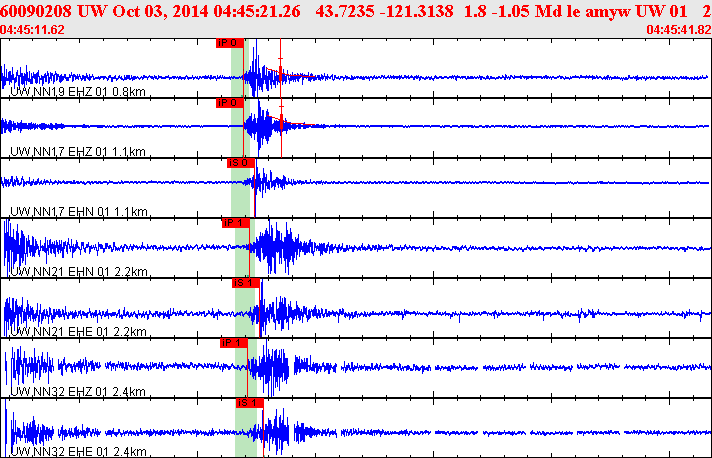
Task: Click the UW NN17 EHZ 01 1.1km label
Action: [x=78, y=152]
